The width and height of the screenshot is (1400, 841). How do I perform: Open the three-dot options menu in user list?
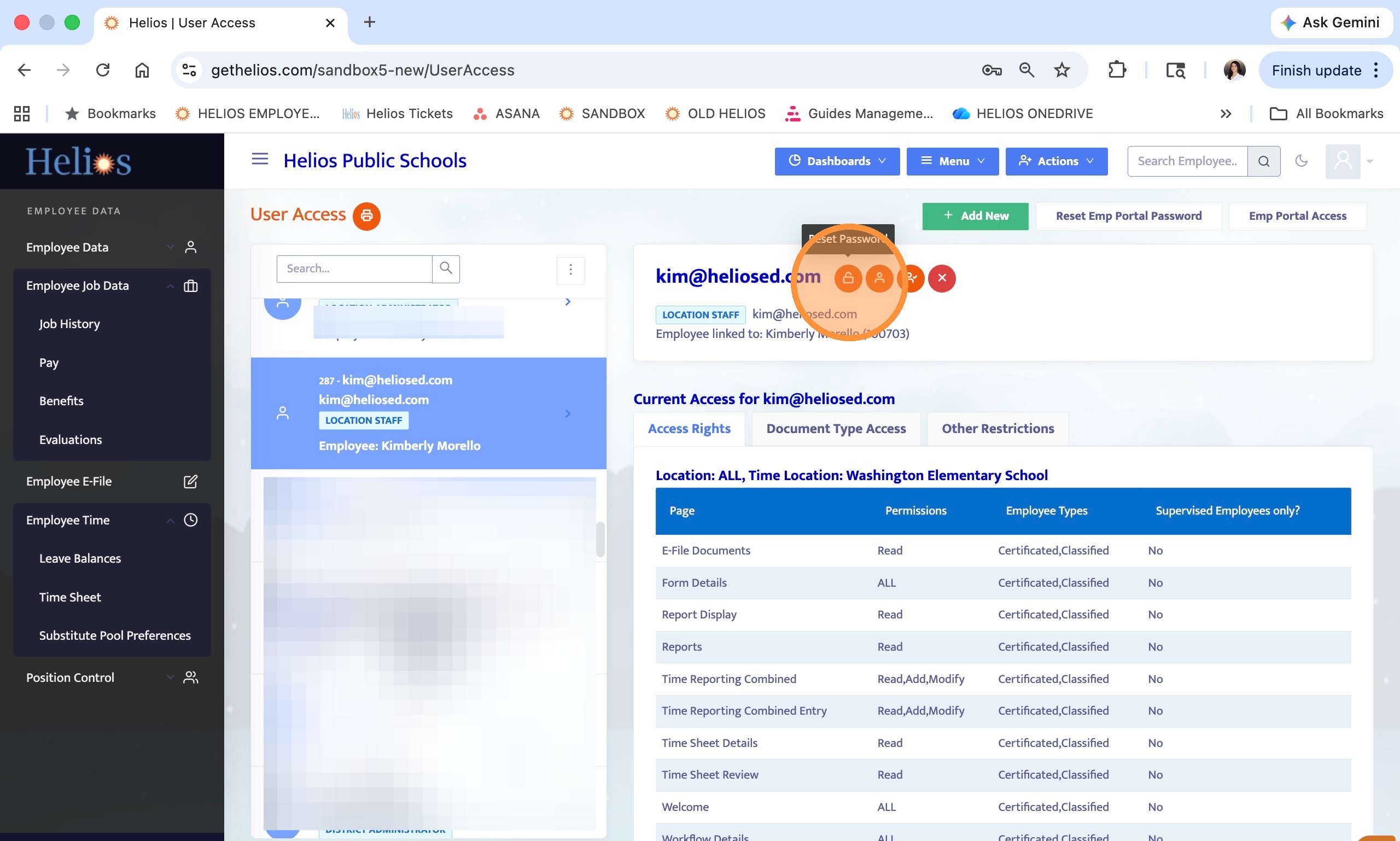(x=571, y=270)
